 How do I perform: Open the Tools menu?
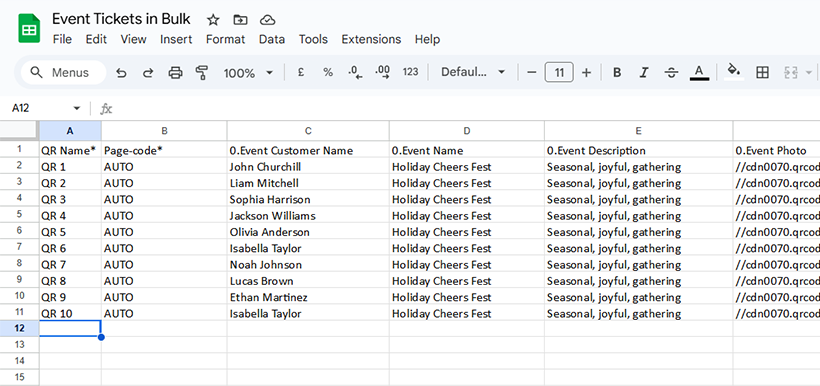pyautogui.click(x=313, y=39)
